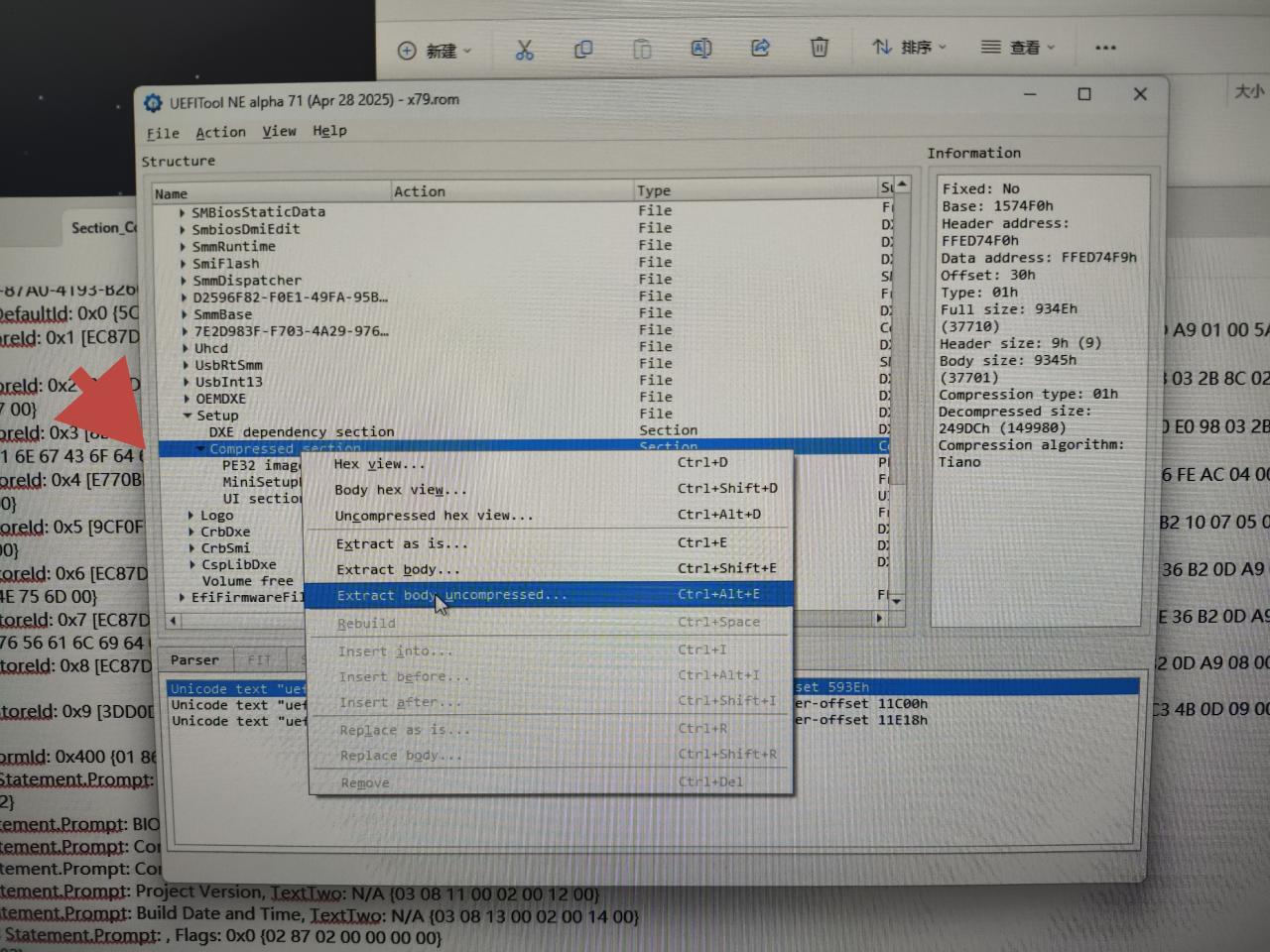Image resolution: width=1270 pixels, height=952 pixels.
Task: Open the 排序 (Sort) dropdown in Explorer
Action: pyautogui.click(x=909, y=48)
